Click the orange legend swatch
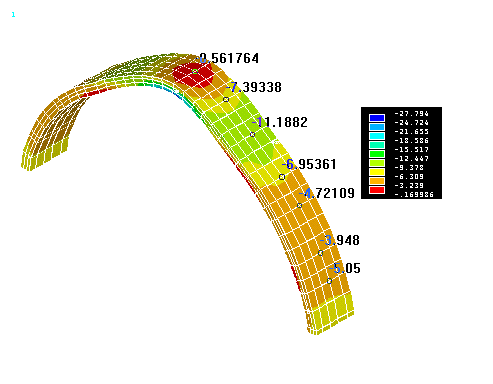This screenshot has width=493, height=384. click(377, 181)
